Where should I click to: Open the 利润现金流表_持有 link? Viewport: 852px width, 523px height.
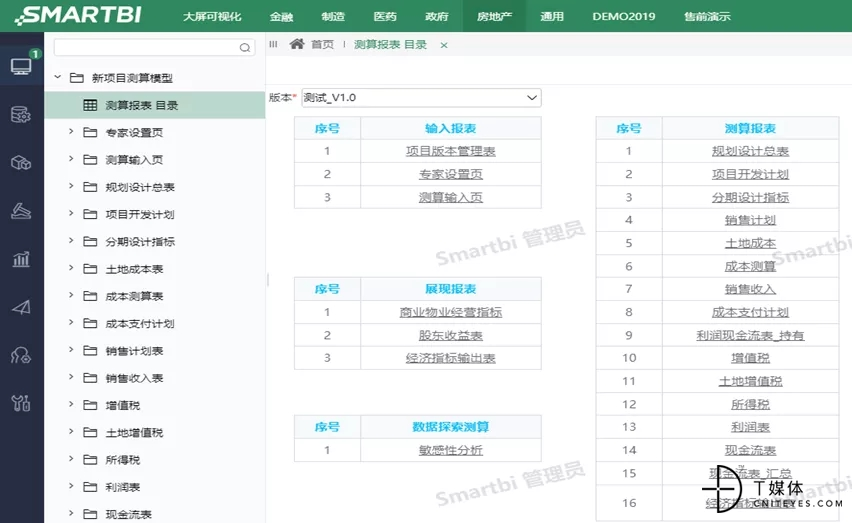(750, 335)
